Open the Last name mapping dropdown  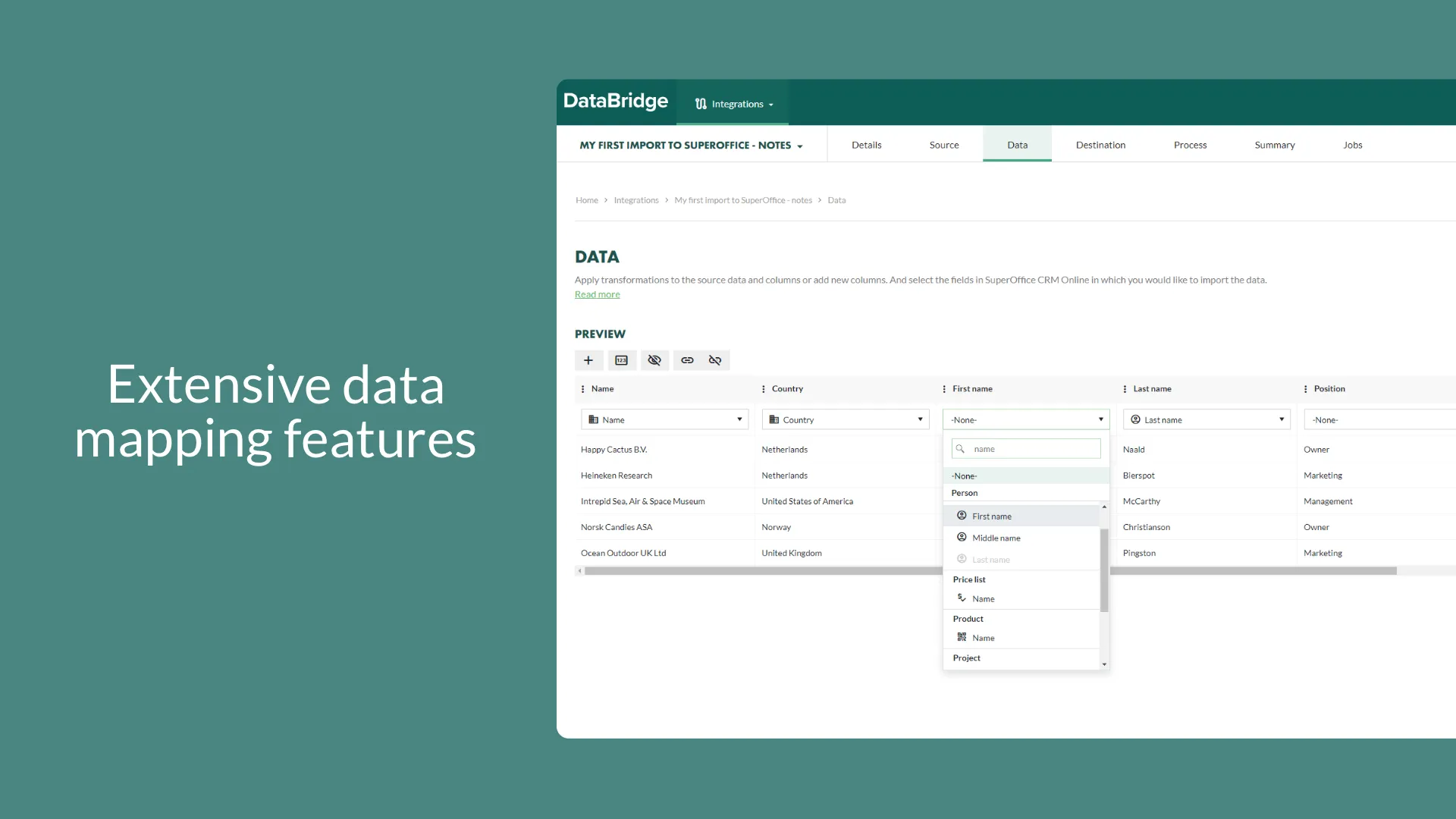[x=1207, y=419]
